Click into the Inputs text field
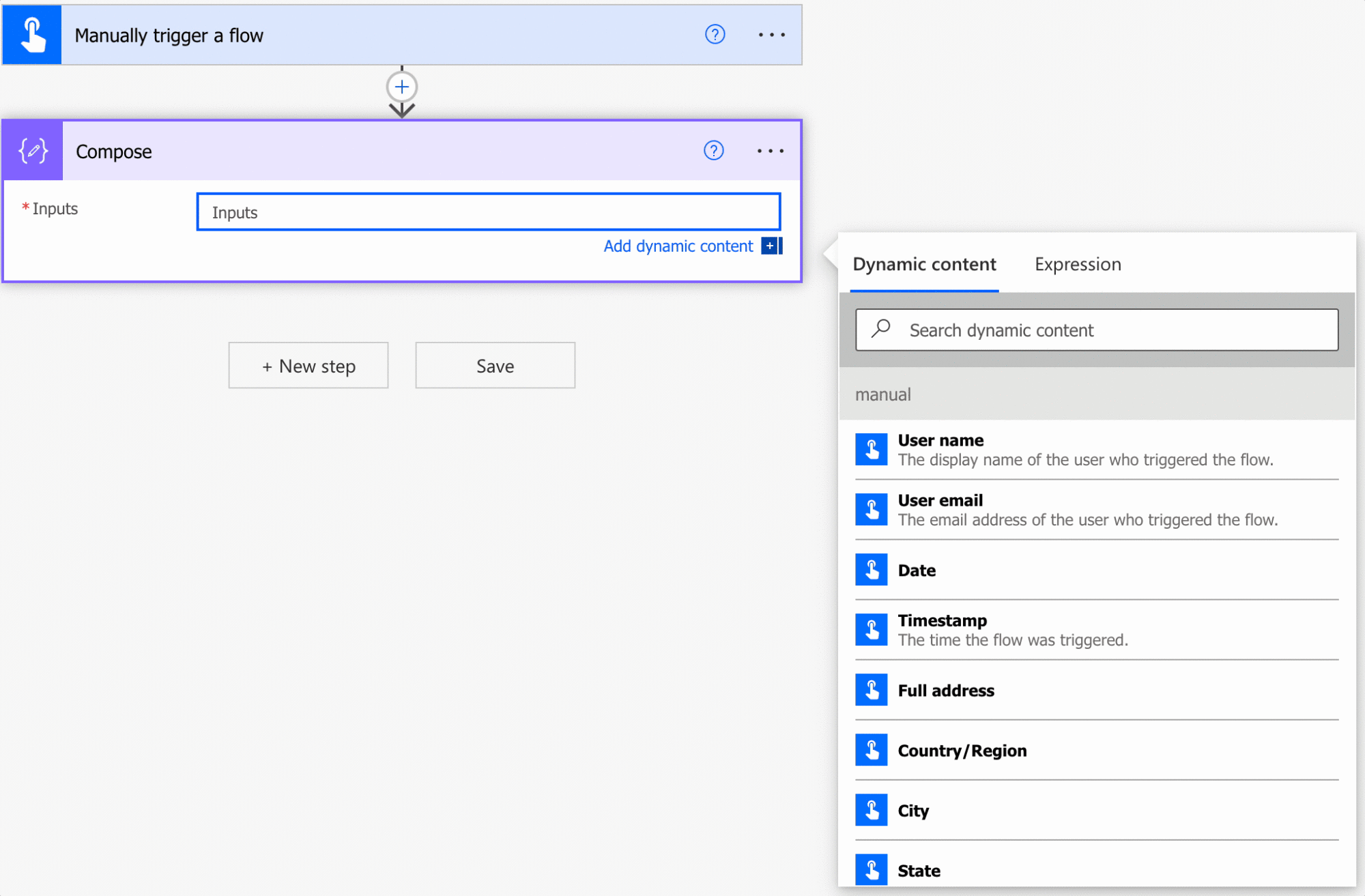Screen dimensions: 1365x896 pos(488,212)
